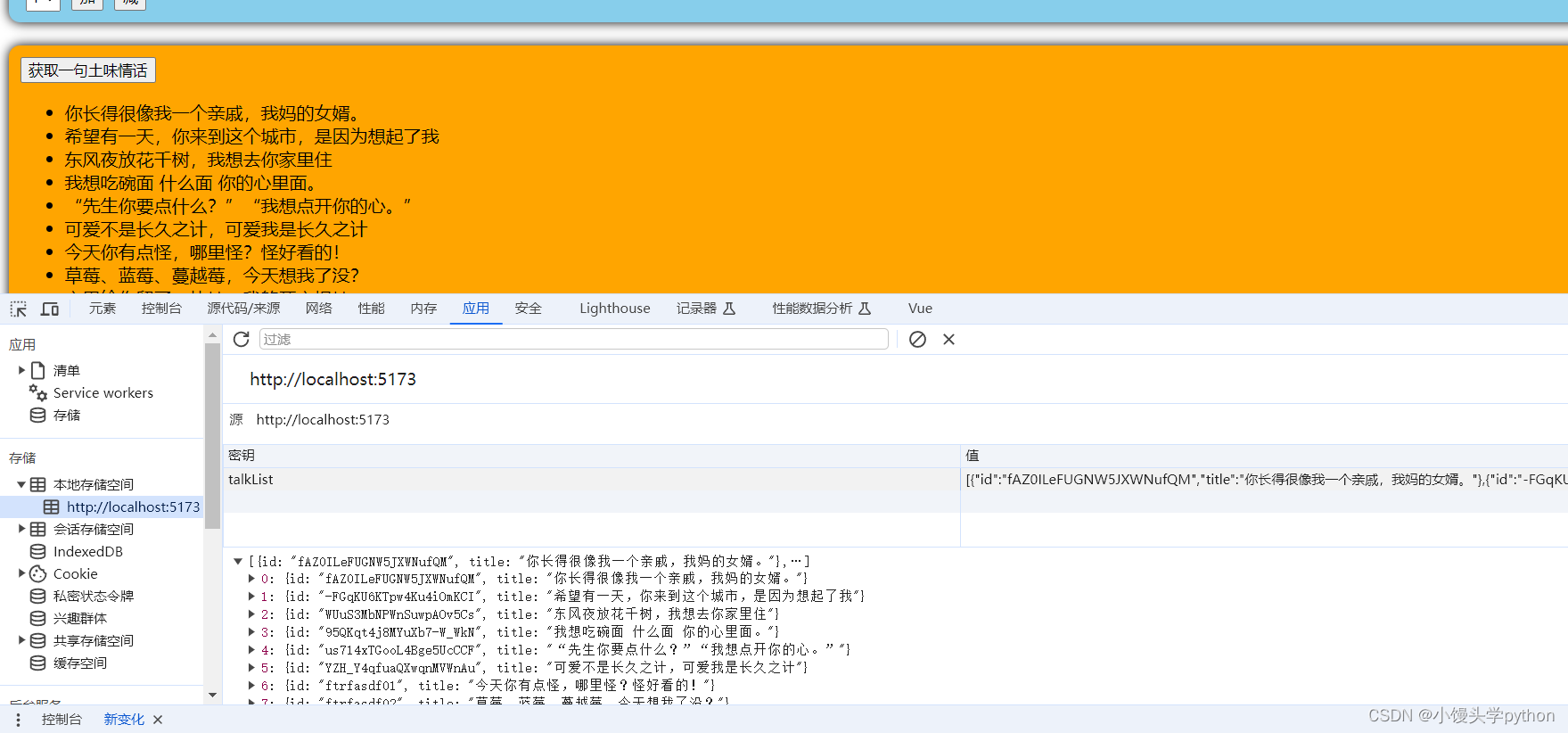The width and height of the screenshot is (1568, 733).
Task: Collapse the root array preview arrow
Action: coord(238,561)
